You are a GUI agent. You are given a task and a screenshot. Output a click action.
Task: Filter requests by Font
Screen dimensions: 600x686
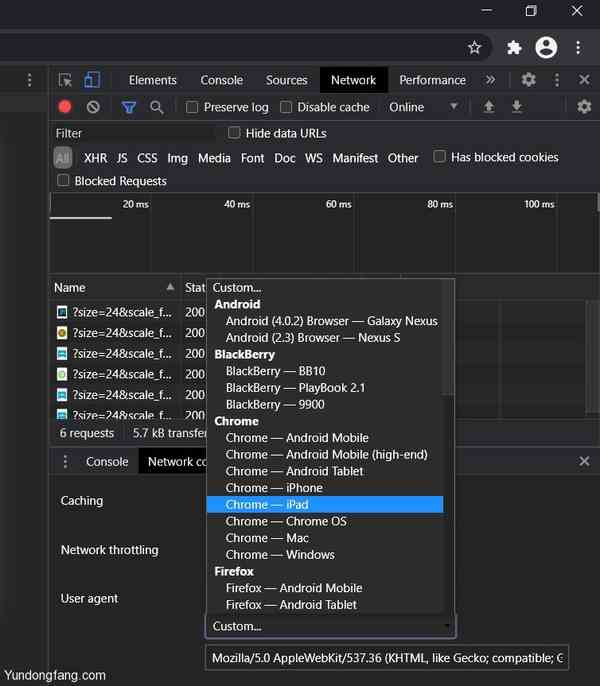point(253,158)
